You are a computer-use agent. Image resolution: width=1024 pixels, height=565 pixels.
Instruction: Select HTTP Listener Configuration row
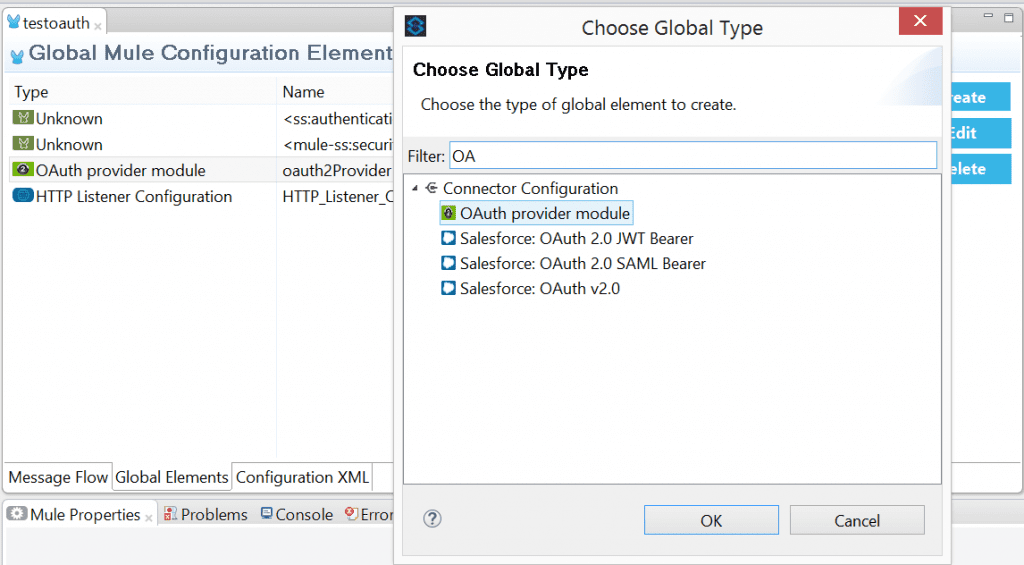click(x=202, y=197)
